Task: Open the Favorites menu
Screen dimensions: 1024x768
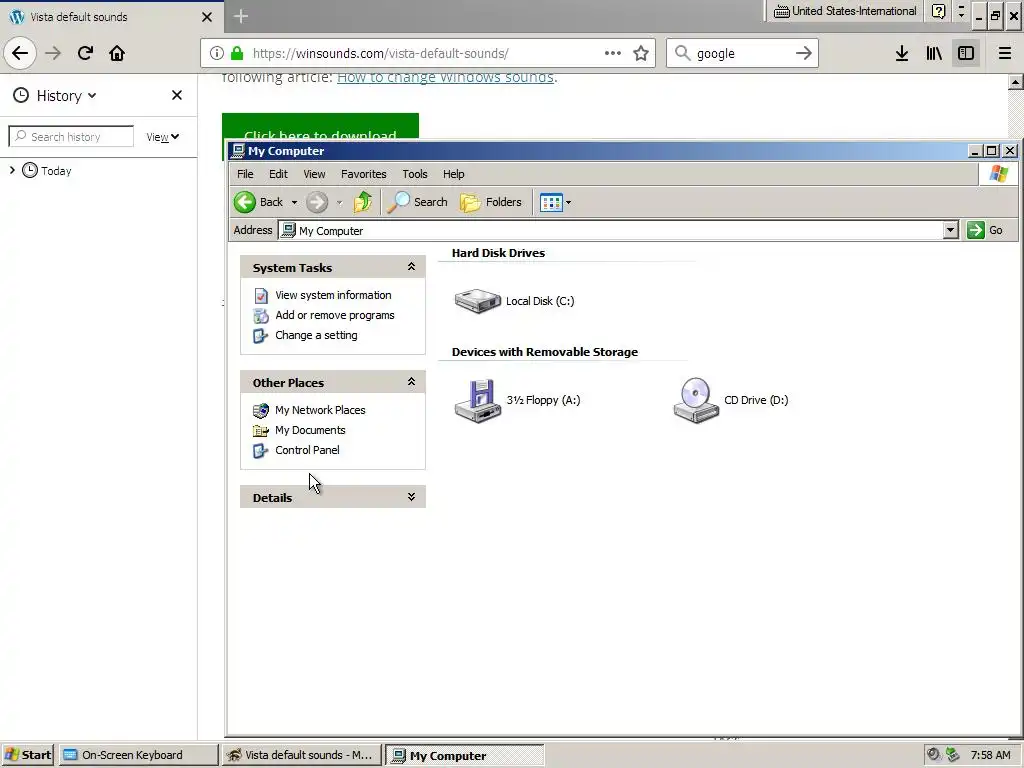Action: 364,174
